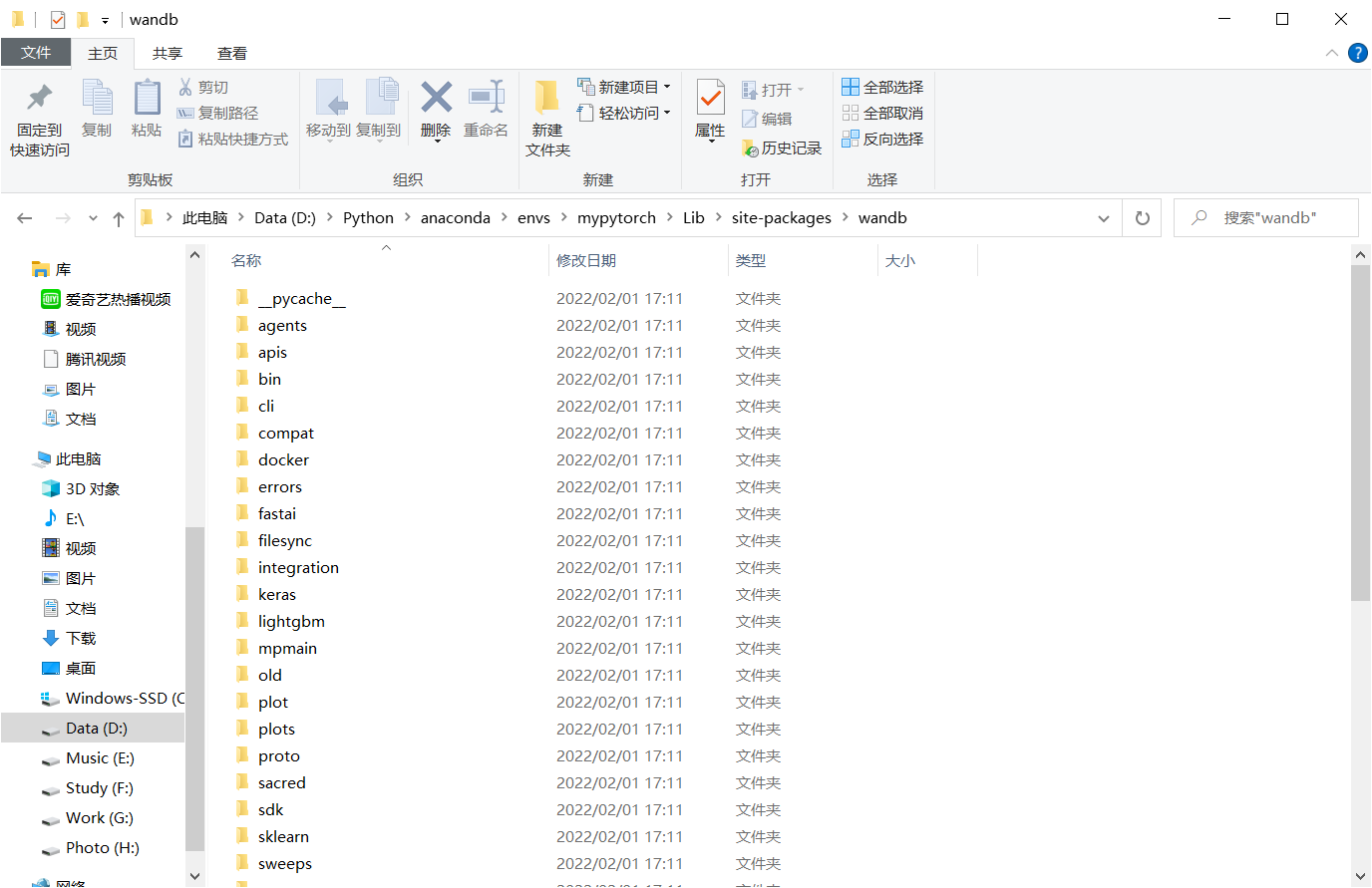Open the recent locations dropdown arrow
This screenshot has width=1372, height=888.
[x=93, y=218]
